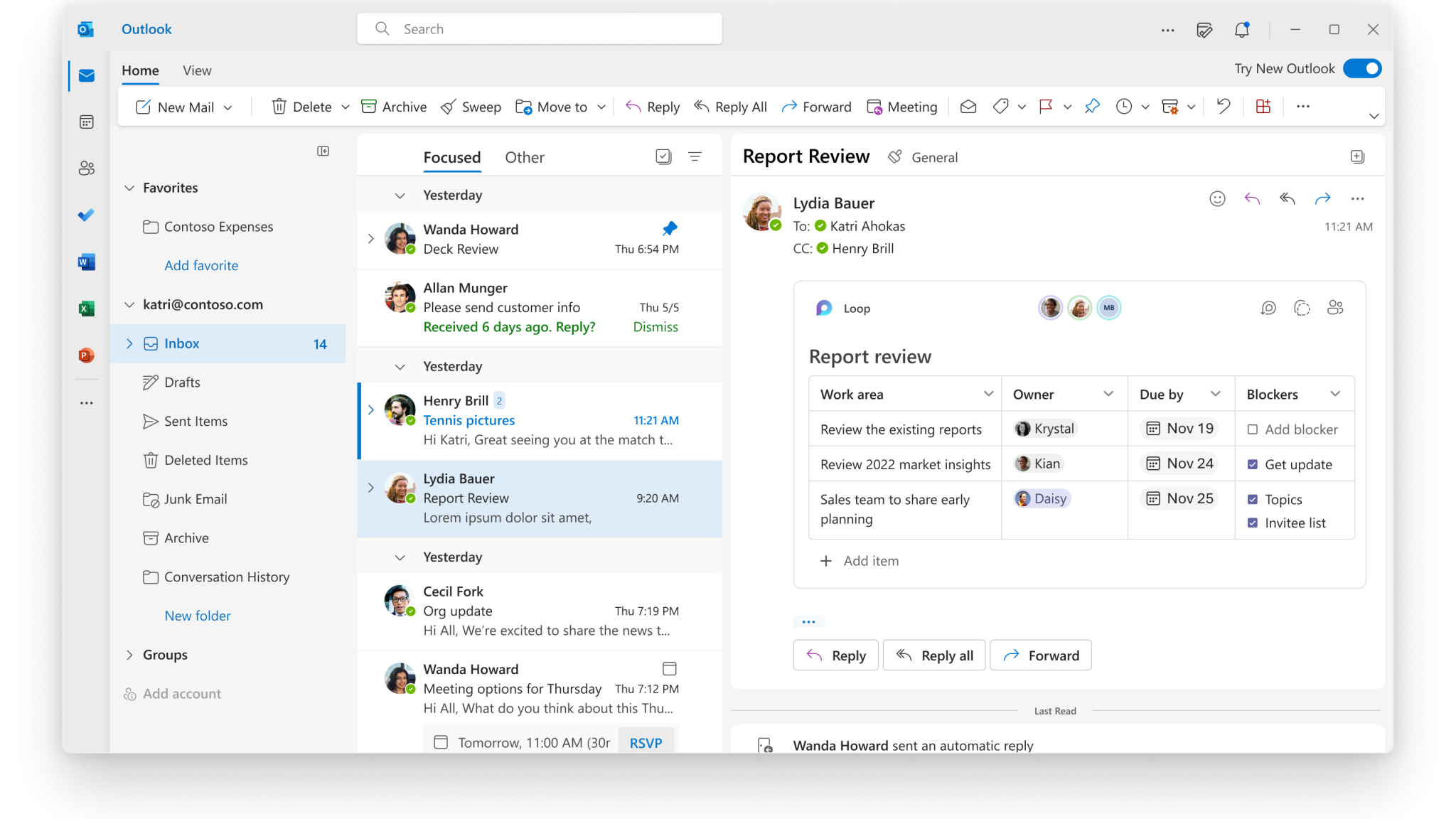1456x819 pixels.
Task: Open the To Do checkmark app
Action: (x=87, y=215)
